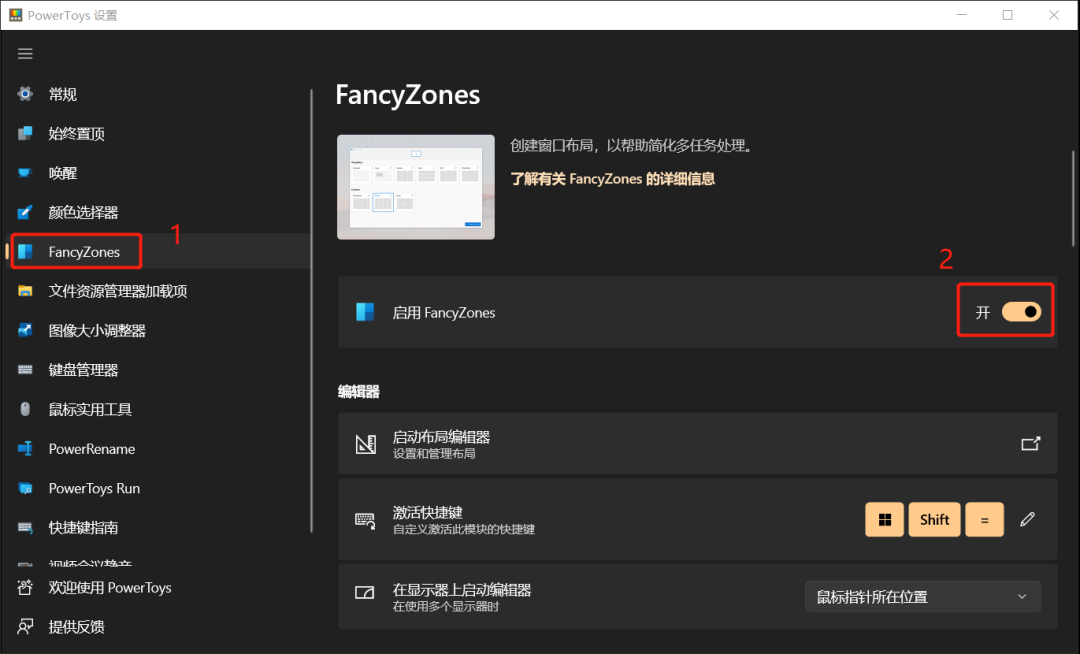This screenshot has height=654, width=1080.
Task: Click the Windows key shortcut button
Action: 884,520
